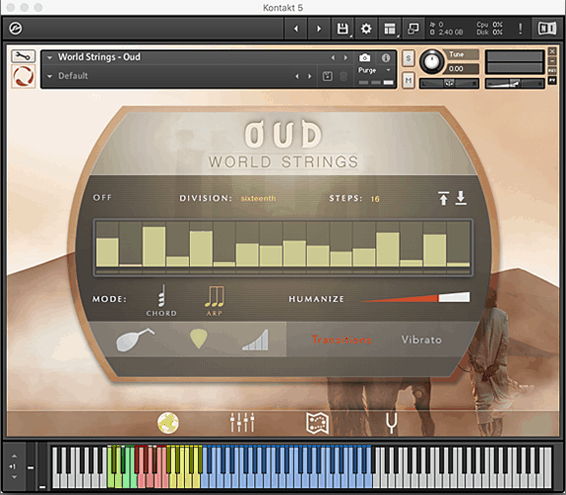Image resolution: width=566 pixels, height=495 pixels.
Task: Toggle the strummer OFF switch
Action: pos(103,198)
